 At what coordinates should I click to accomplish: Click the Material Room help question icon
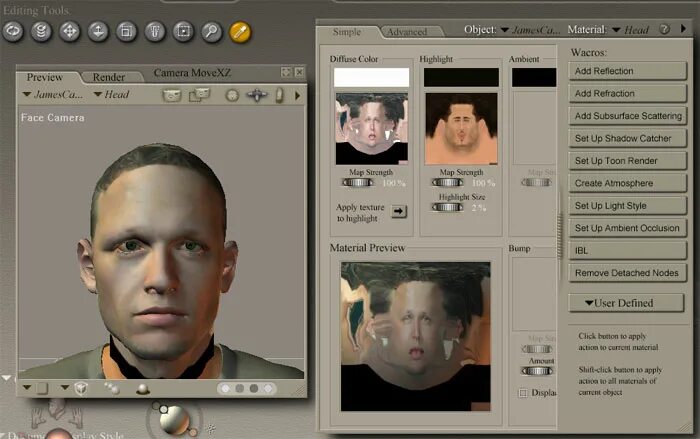[664, 30]
